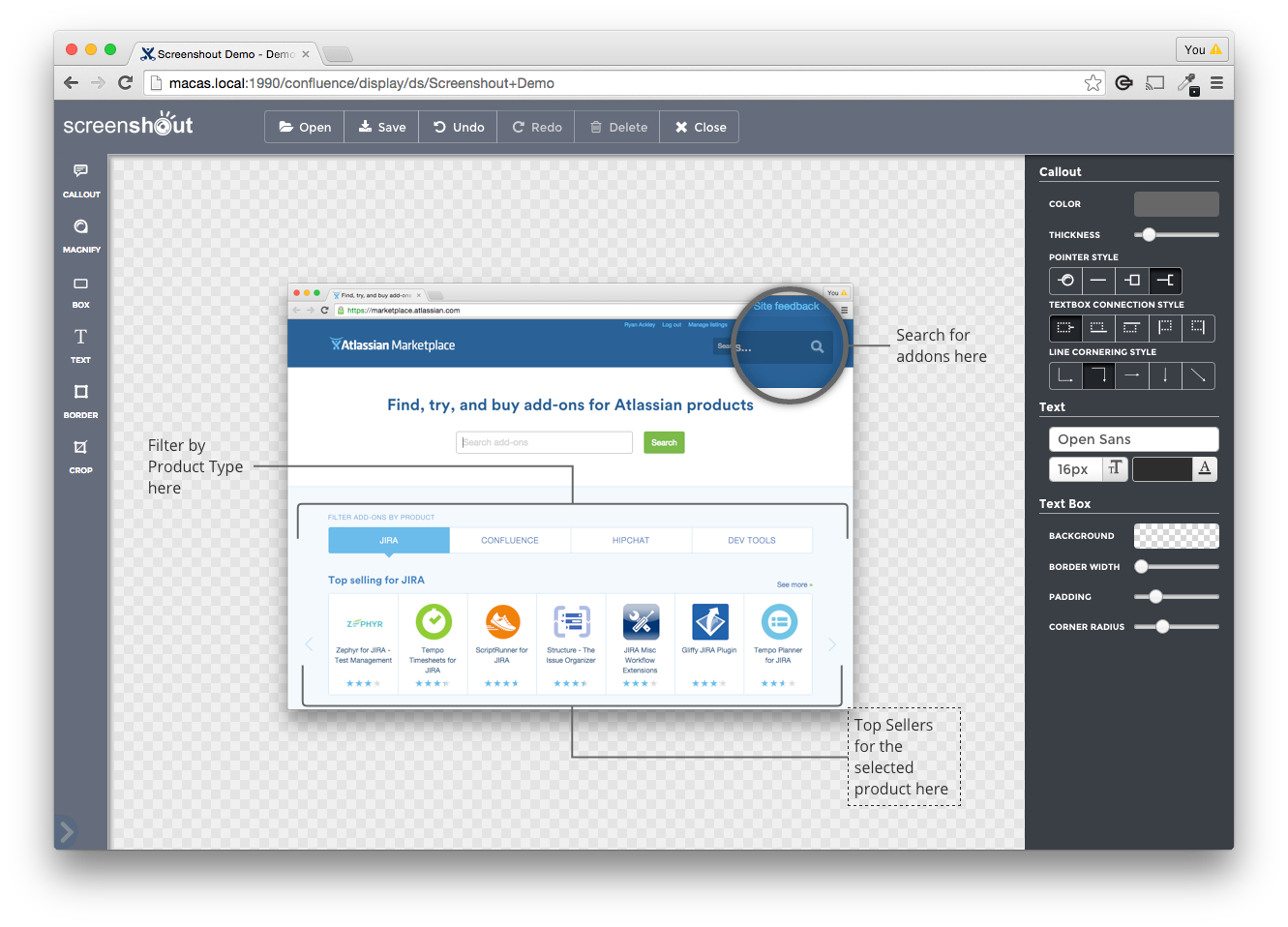
Task: Click the Open button
Action: pos(305,127)
